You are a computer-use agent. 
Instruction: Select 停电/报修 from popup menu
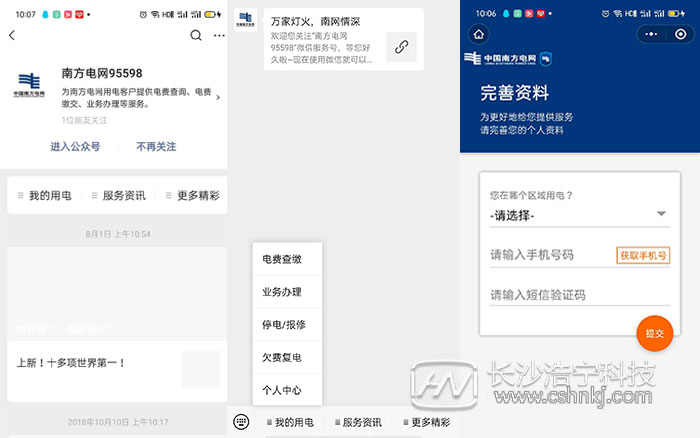pyautogui.click(x=287, y=325)
